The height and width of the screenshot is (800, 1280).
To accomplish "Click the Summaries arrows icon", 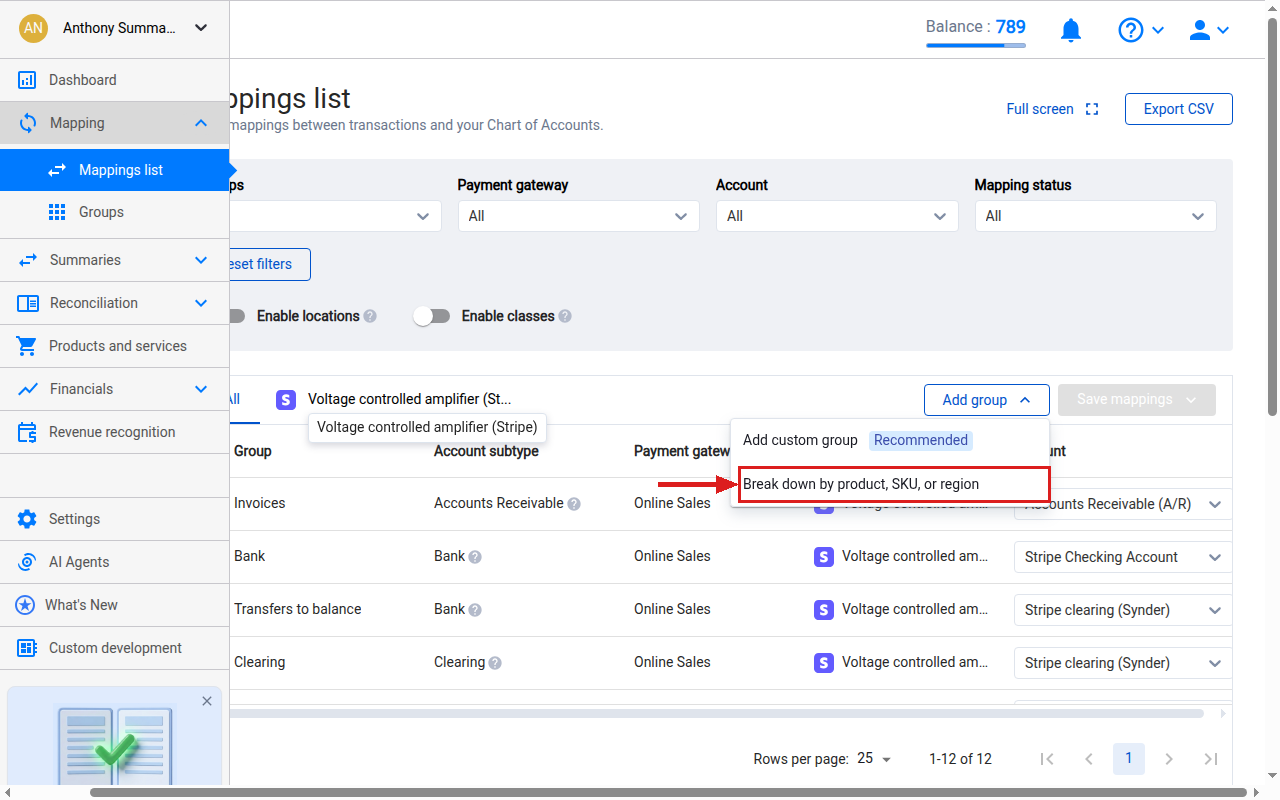I will 28,260.
